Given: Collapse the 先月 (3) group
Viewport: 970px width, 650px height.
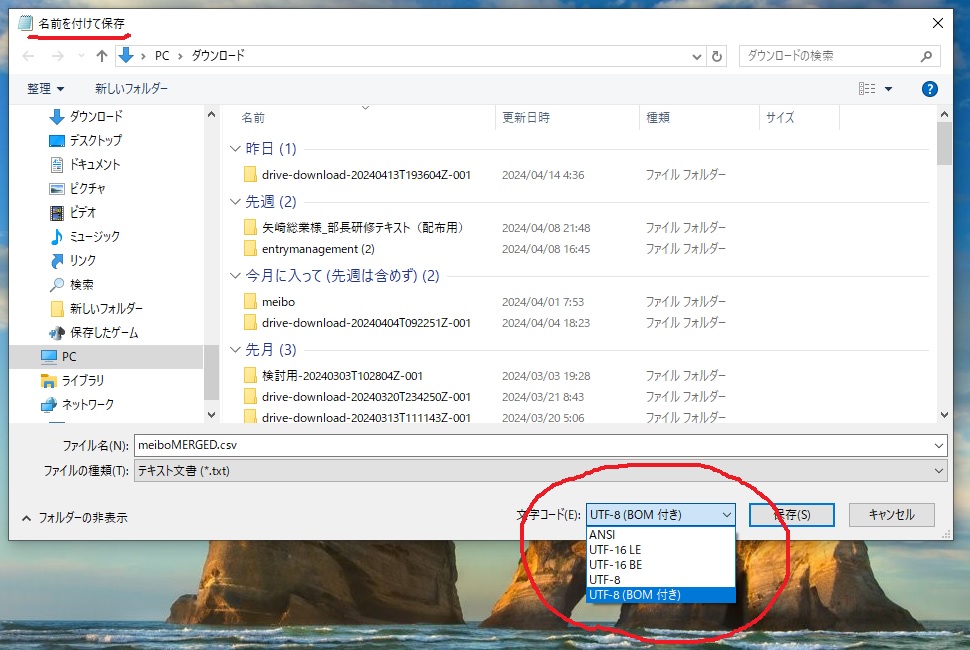Looking at the screenshot, I should [x=236, y=350].
